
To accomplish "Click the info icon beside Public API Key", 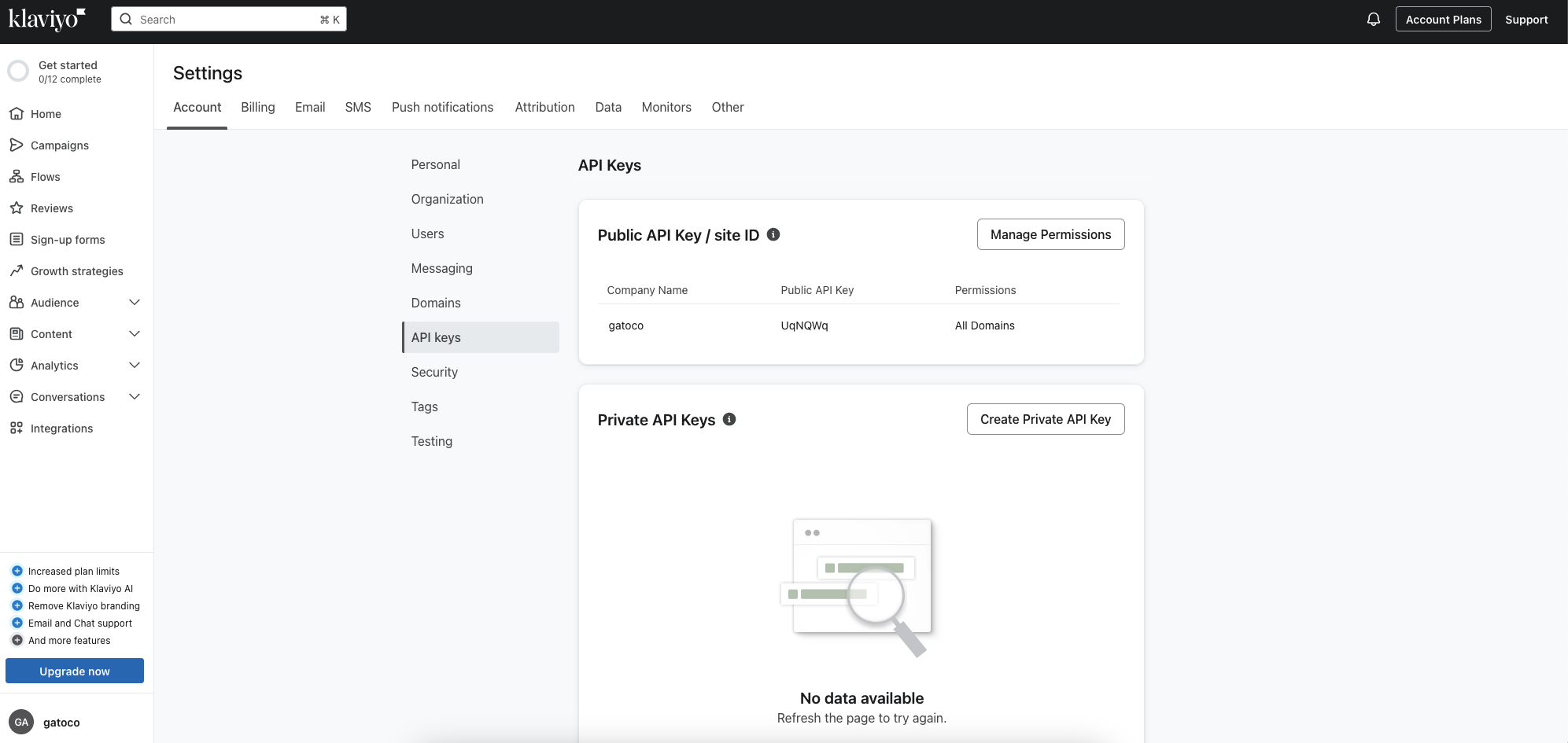I will pyautogui.click(x=773, y=234).
